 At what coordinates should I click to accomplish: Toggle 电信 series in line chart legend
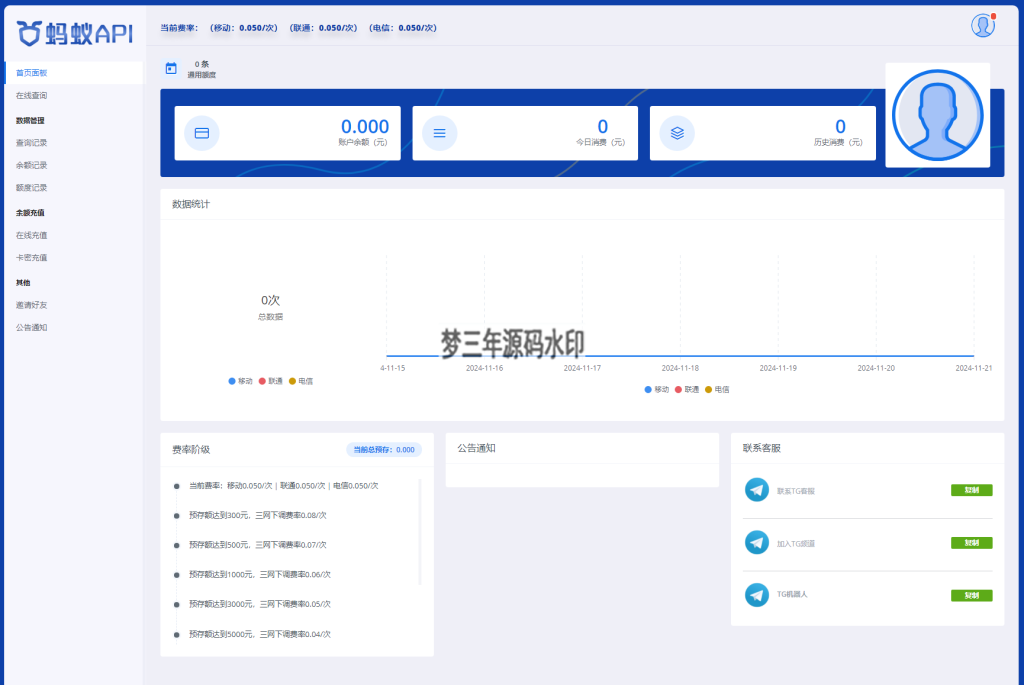(x=717, y=390)
